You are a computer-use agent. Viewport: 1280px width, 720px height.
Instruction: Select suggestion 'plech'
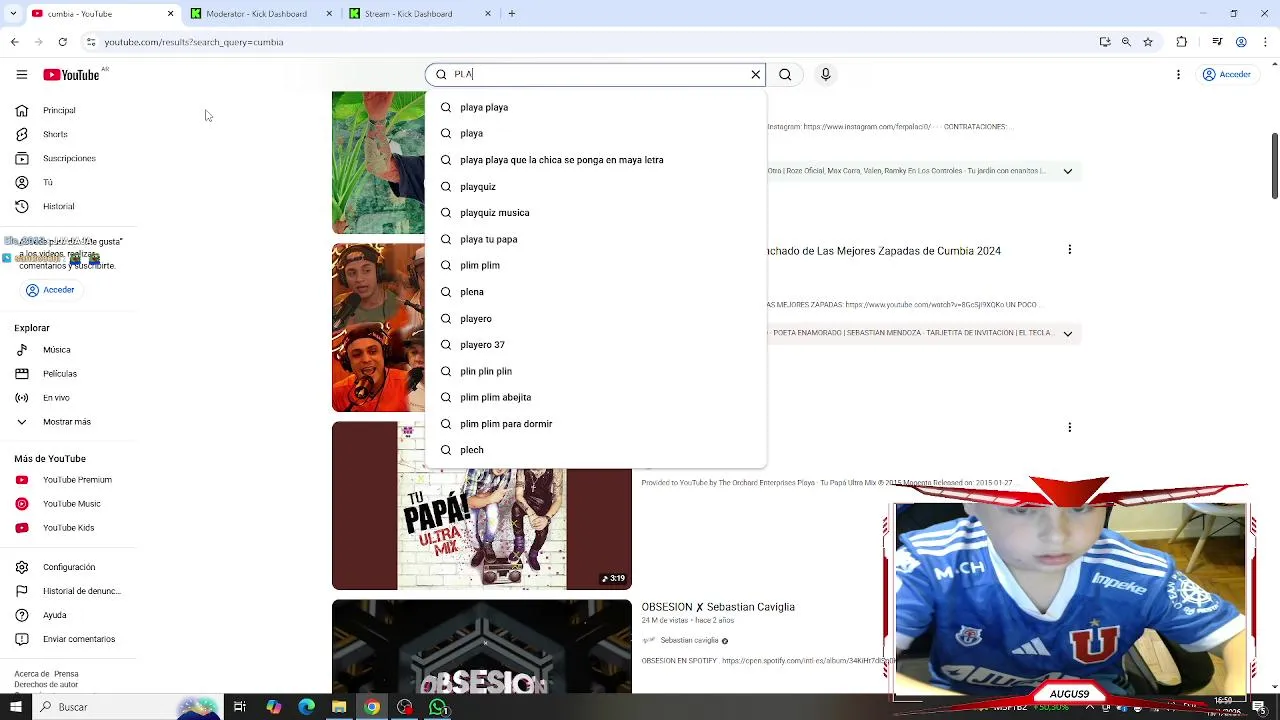(x=596, y=450)
